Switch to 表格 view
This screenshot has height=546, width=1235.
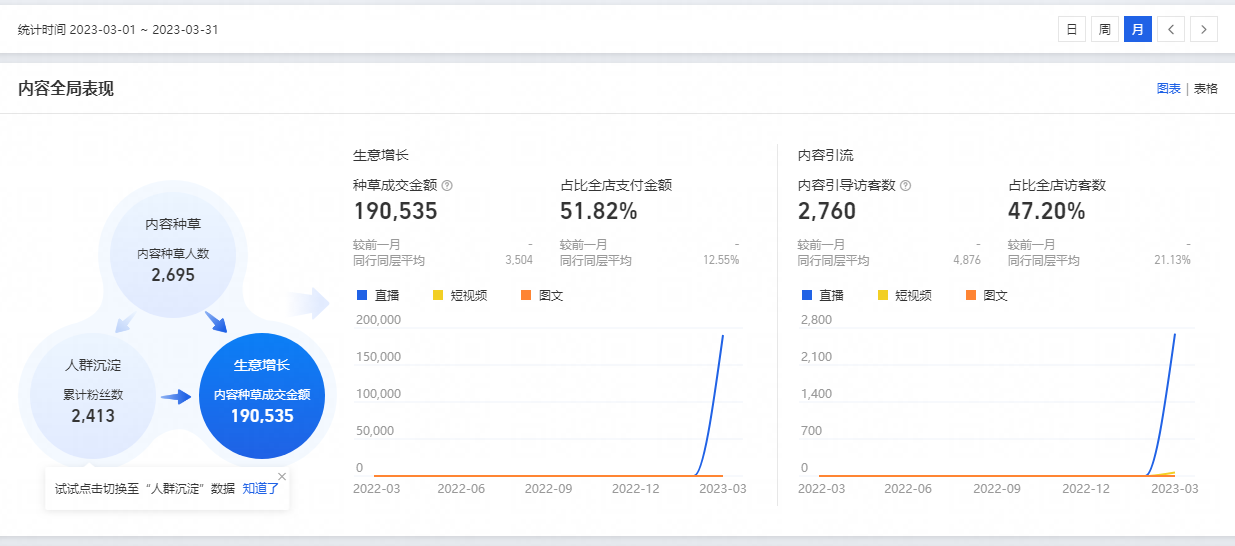[1206, 89]
